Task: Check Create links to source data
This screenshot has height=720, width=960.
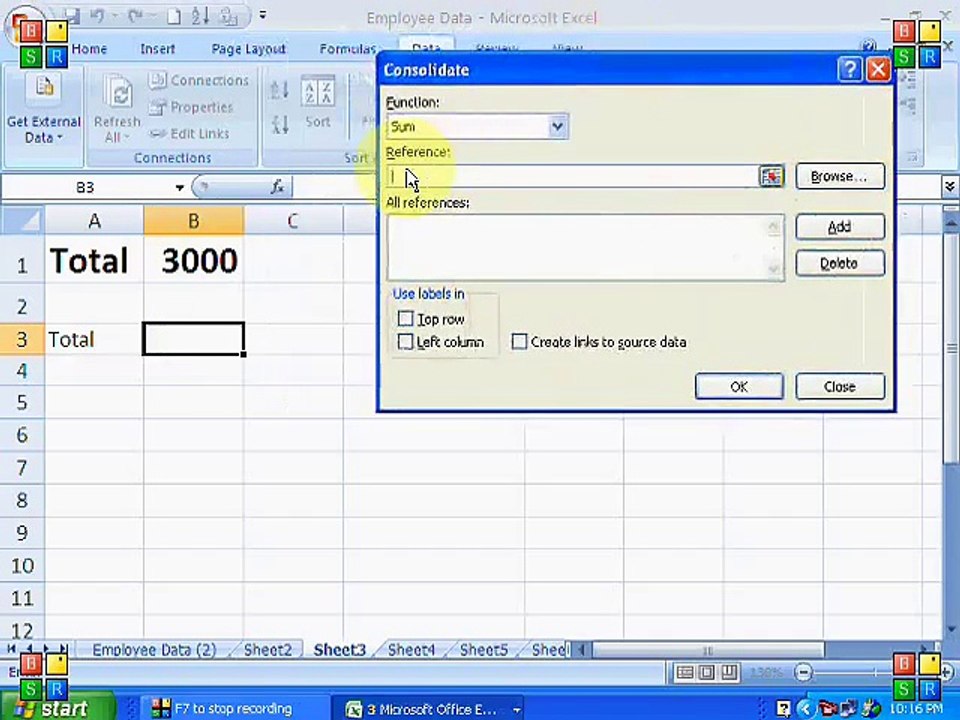Action: coord(519,342)
